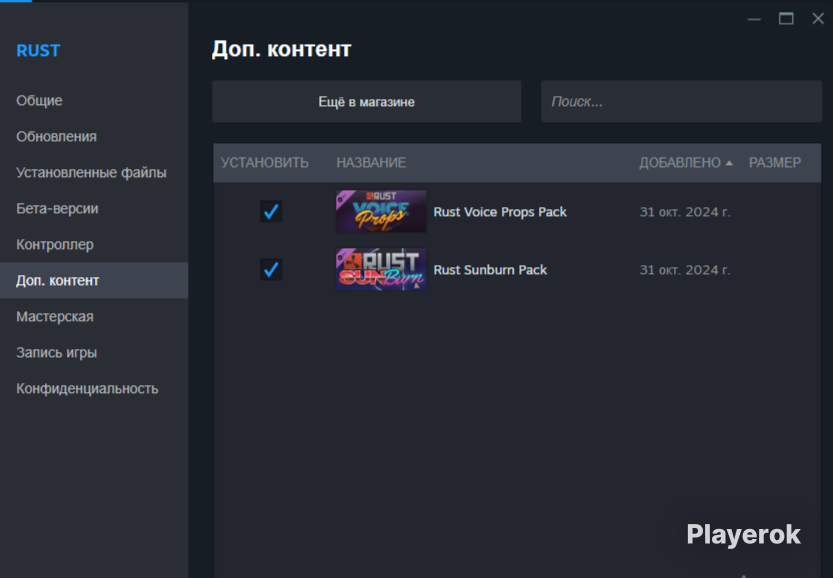Toggle the ДОБАВЛЕНО sort arrow
Image resolution: width=833 pixels, height=578 pixels.
click(729, 163)
